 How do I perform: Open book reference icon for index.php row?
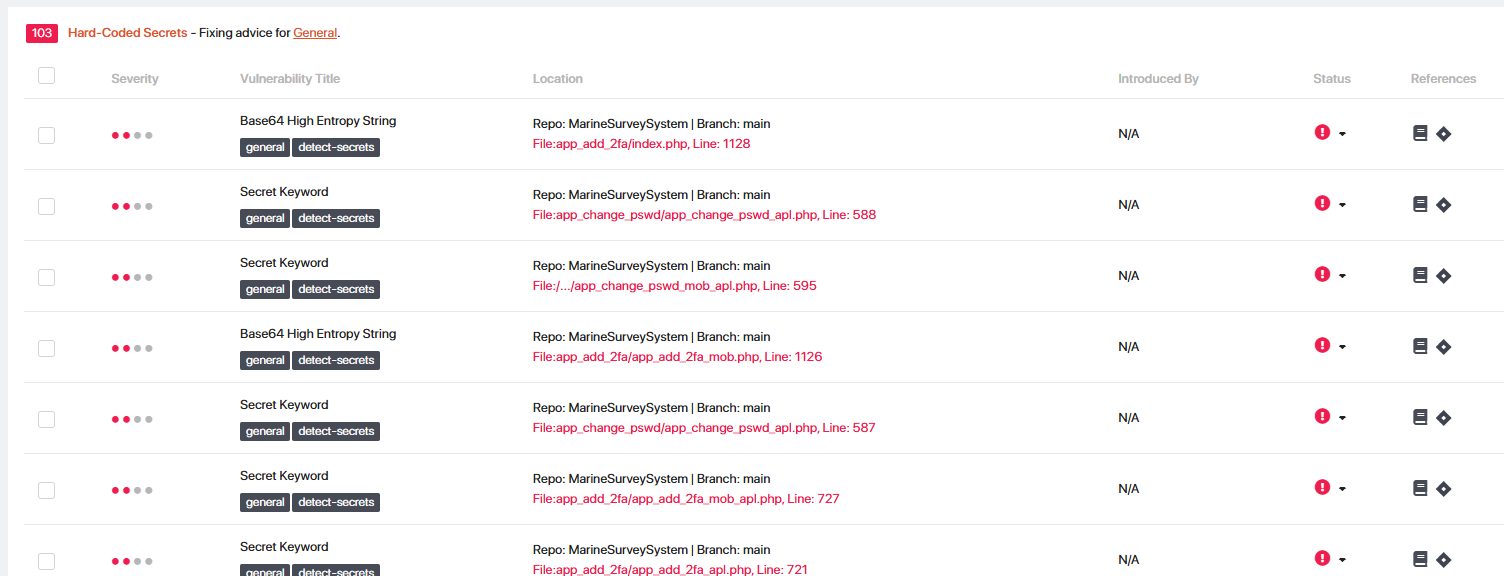click(1420, 133)
